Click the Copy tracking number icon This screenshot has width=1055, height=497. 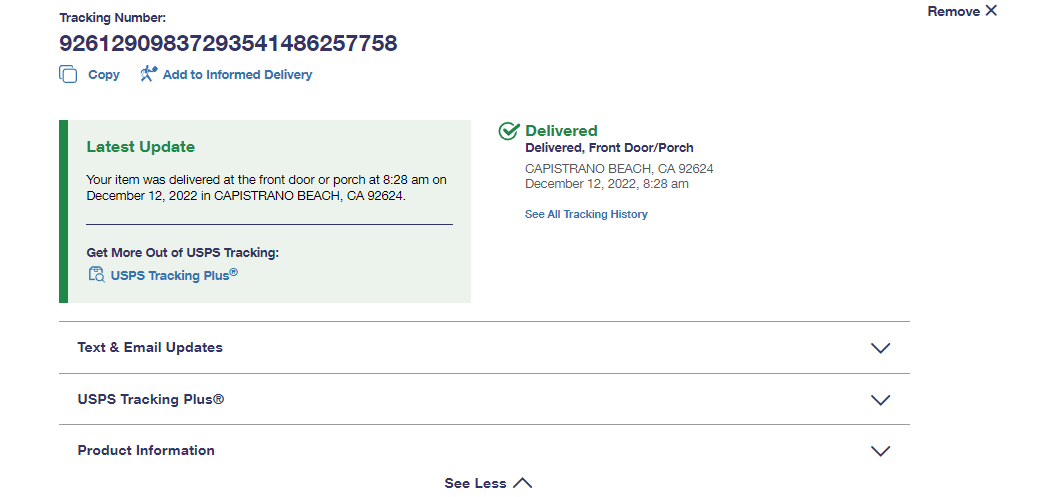(68, 74)
